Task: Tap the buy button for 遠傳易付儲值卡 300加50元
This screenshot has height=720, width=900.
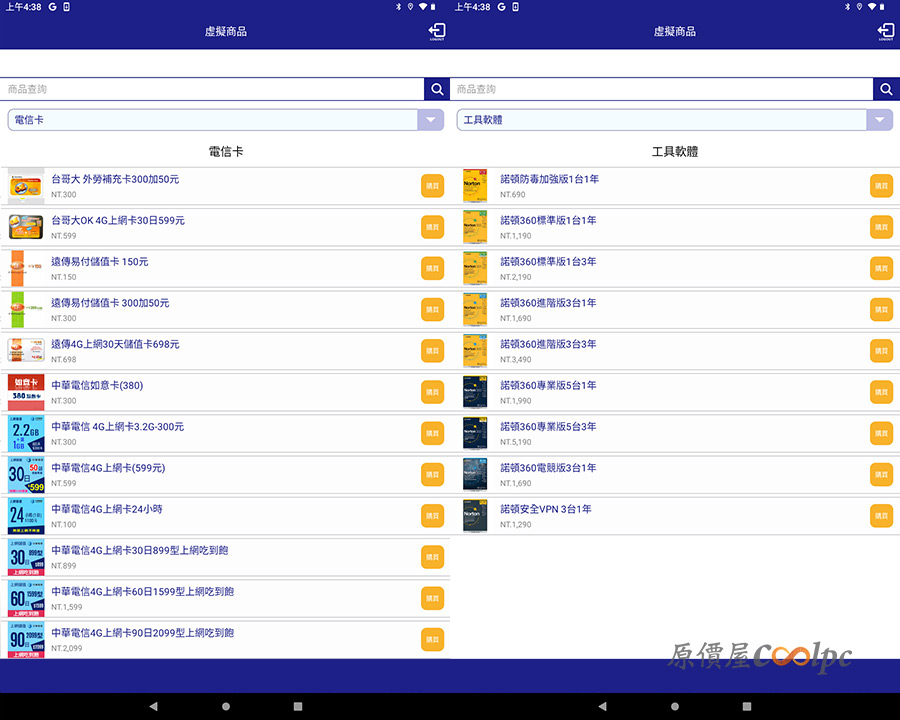Action: coord(432,310)
